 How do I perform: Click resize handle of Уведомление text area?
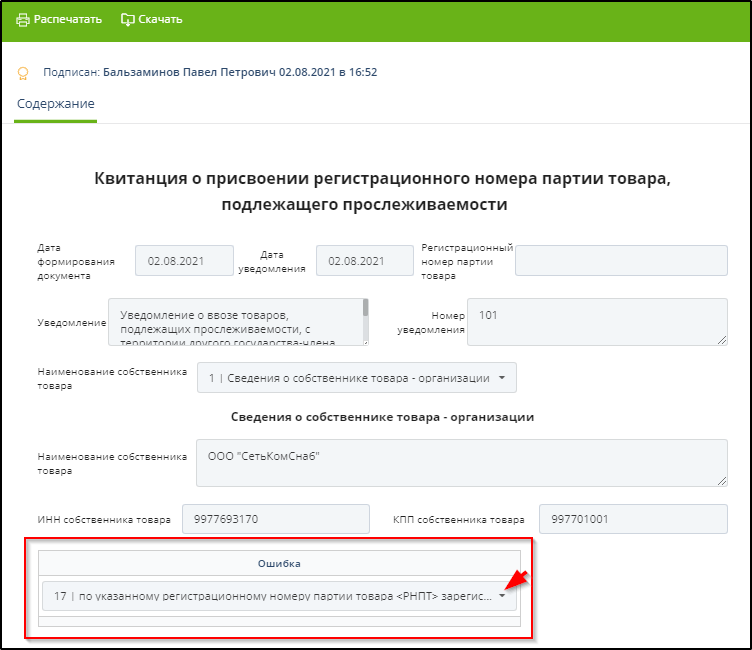pyautogui.click(x=364, y=341)
